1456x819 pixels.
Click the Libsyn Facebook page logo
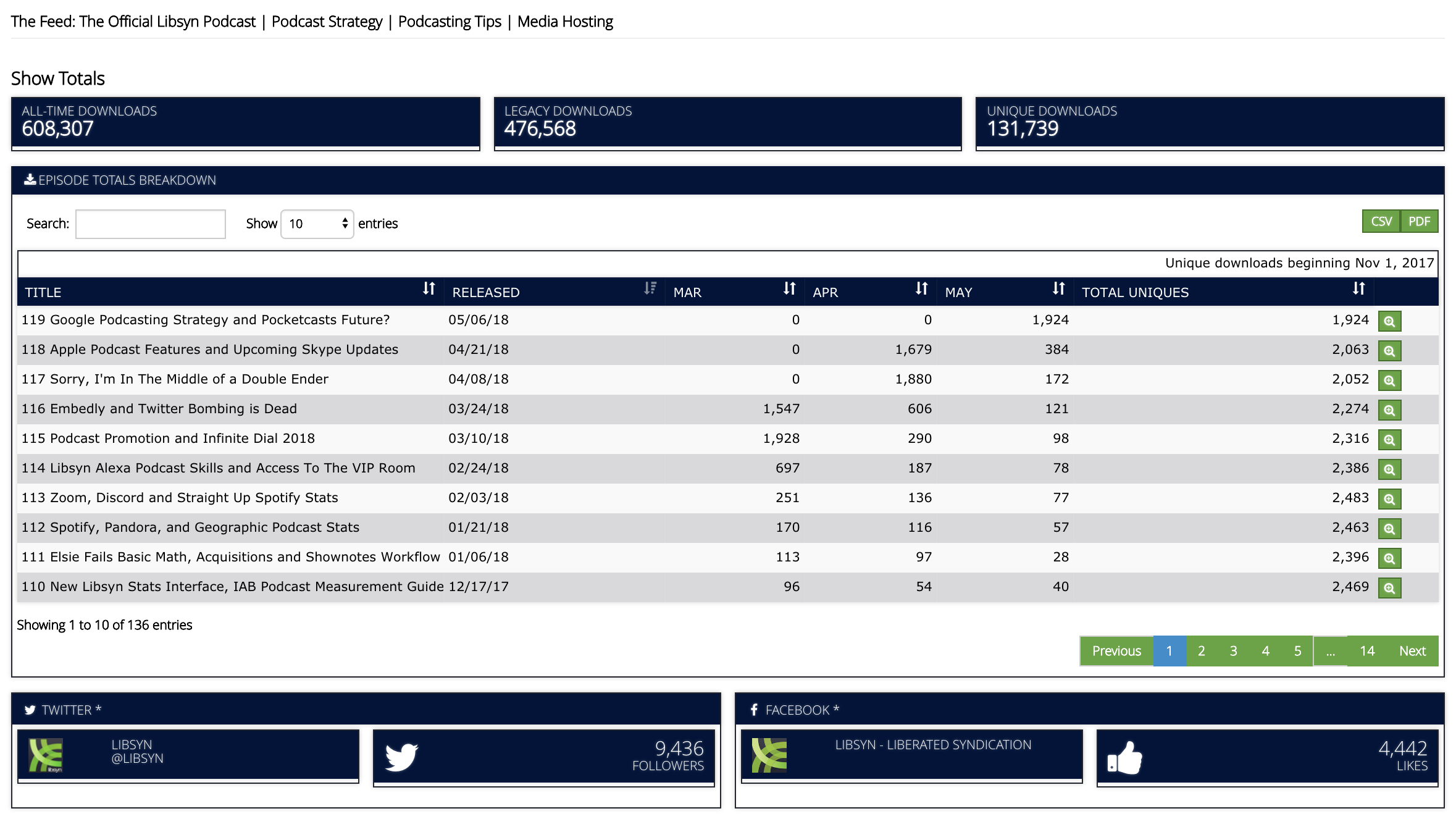coord(769,755)
